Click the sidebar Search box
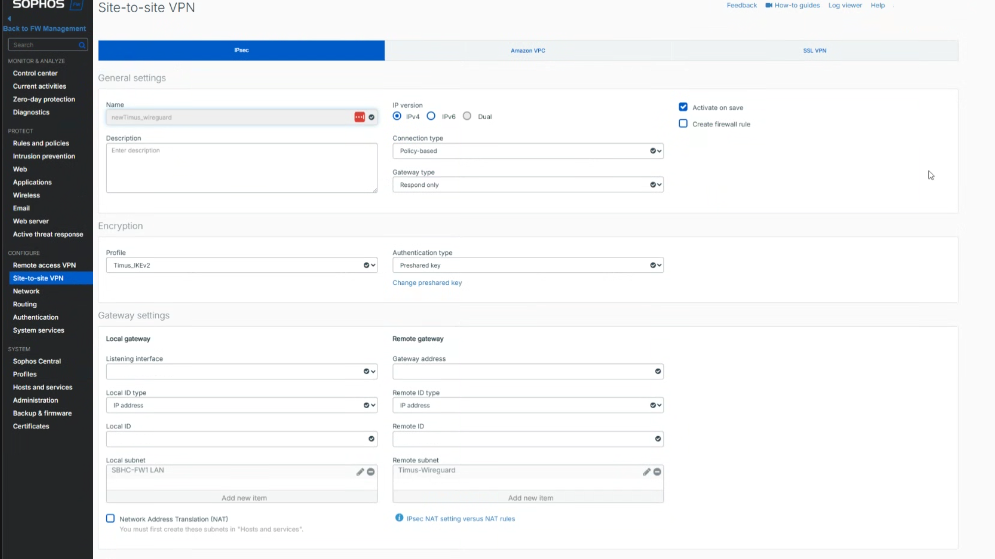This screenshot has height=559, width=995. click(48, 45)
